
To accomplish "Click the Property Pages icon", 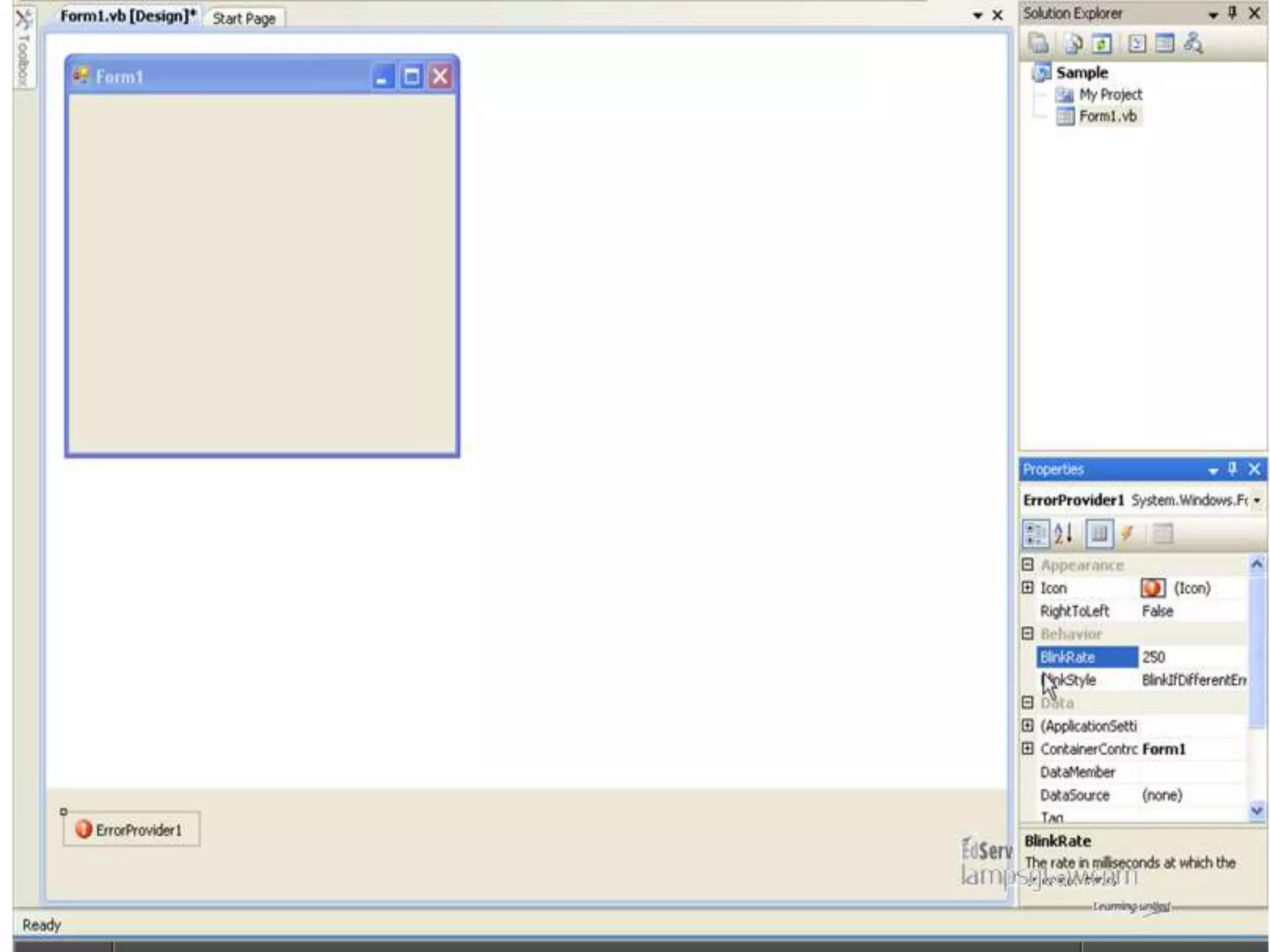I will pos(1163,534).
